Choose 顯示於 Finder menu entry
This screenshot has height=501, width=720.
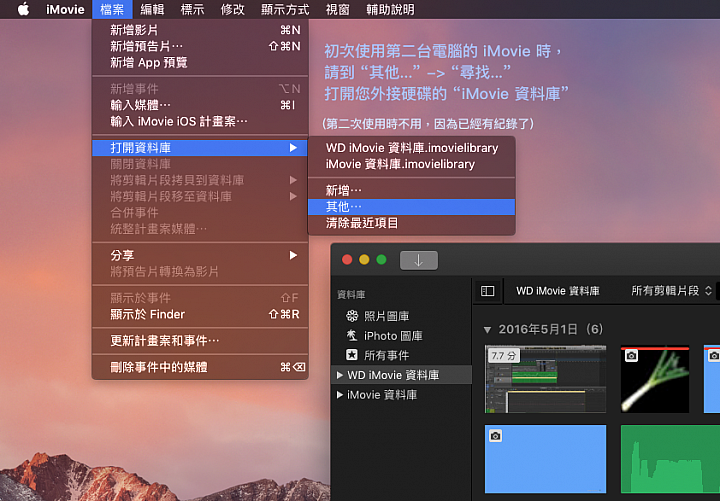pos(200,315)
